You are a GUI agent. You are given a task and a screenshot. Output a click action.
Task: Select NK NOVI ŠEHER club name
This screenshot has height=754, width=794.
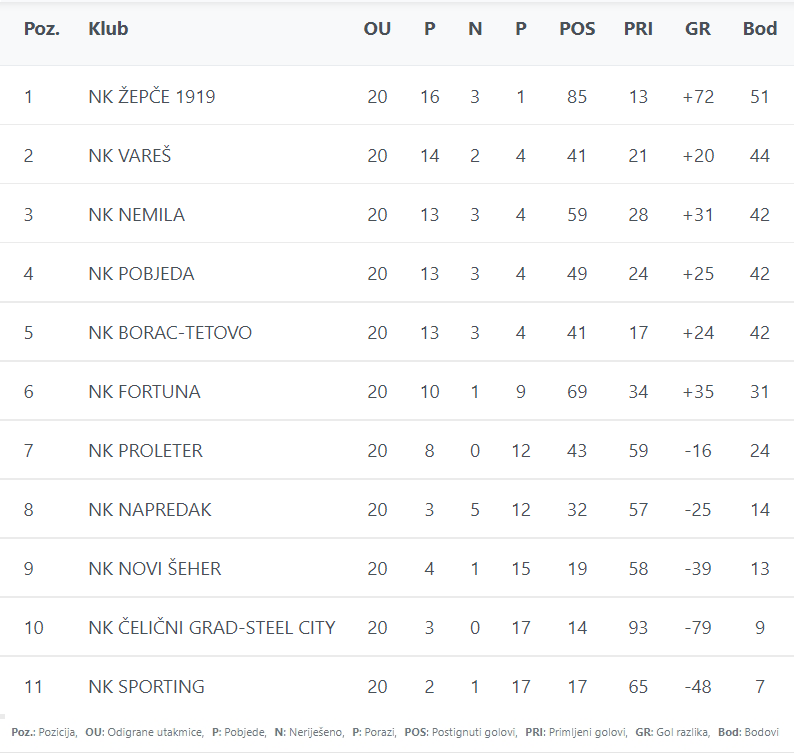(x=155, y=569)
